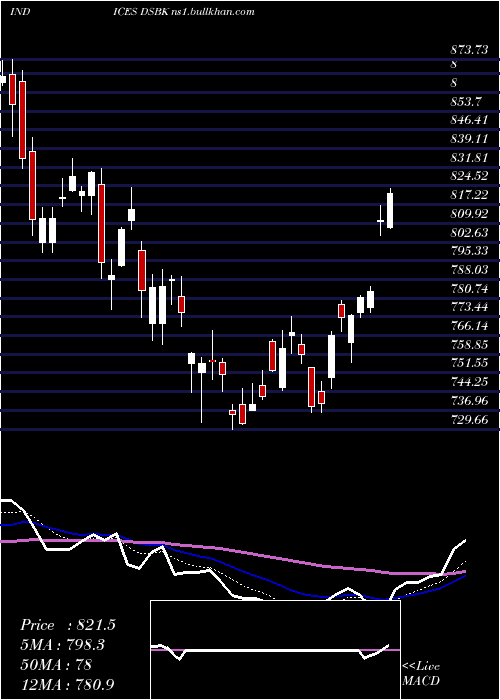Viewport: 500px width, 700px height.
Task: Click the 5MA : 798.3 readout
Action: (65, 645)
